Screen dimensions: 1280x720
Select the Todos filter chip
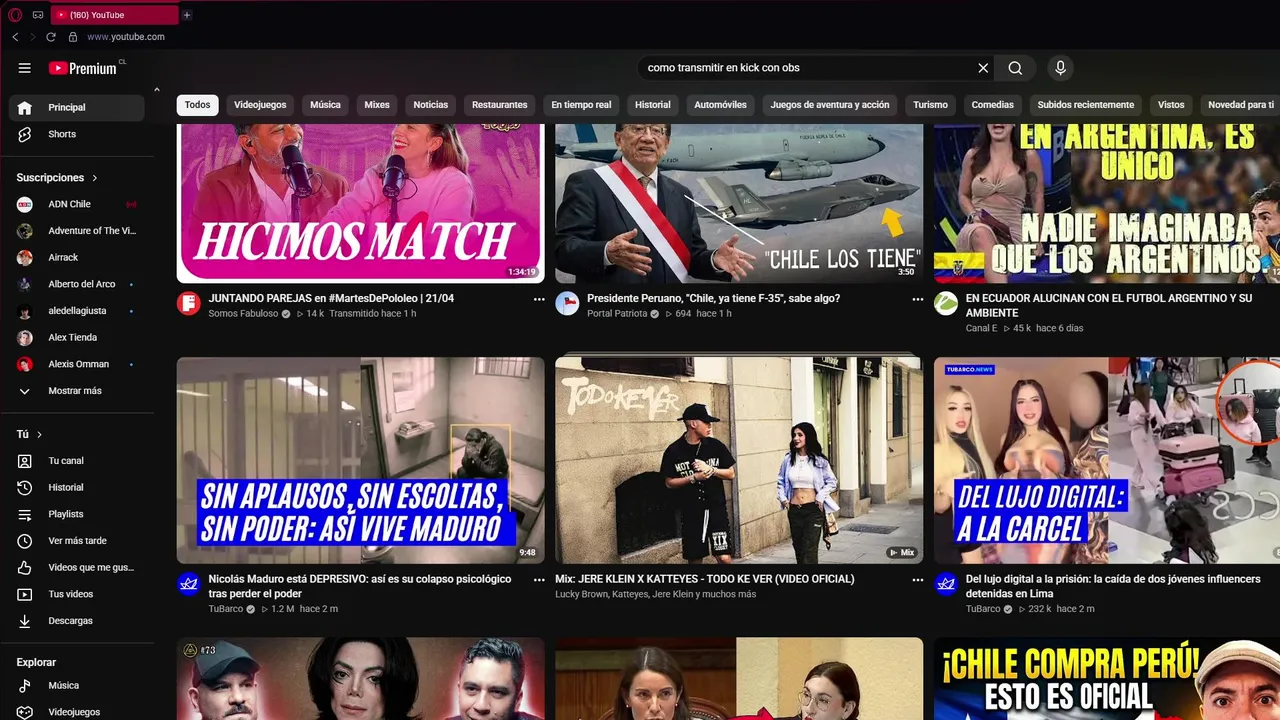coord(198,105)
